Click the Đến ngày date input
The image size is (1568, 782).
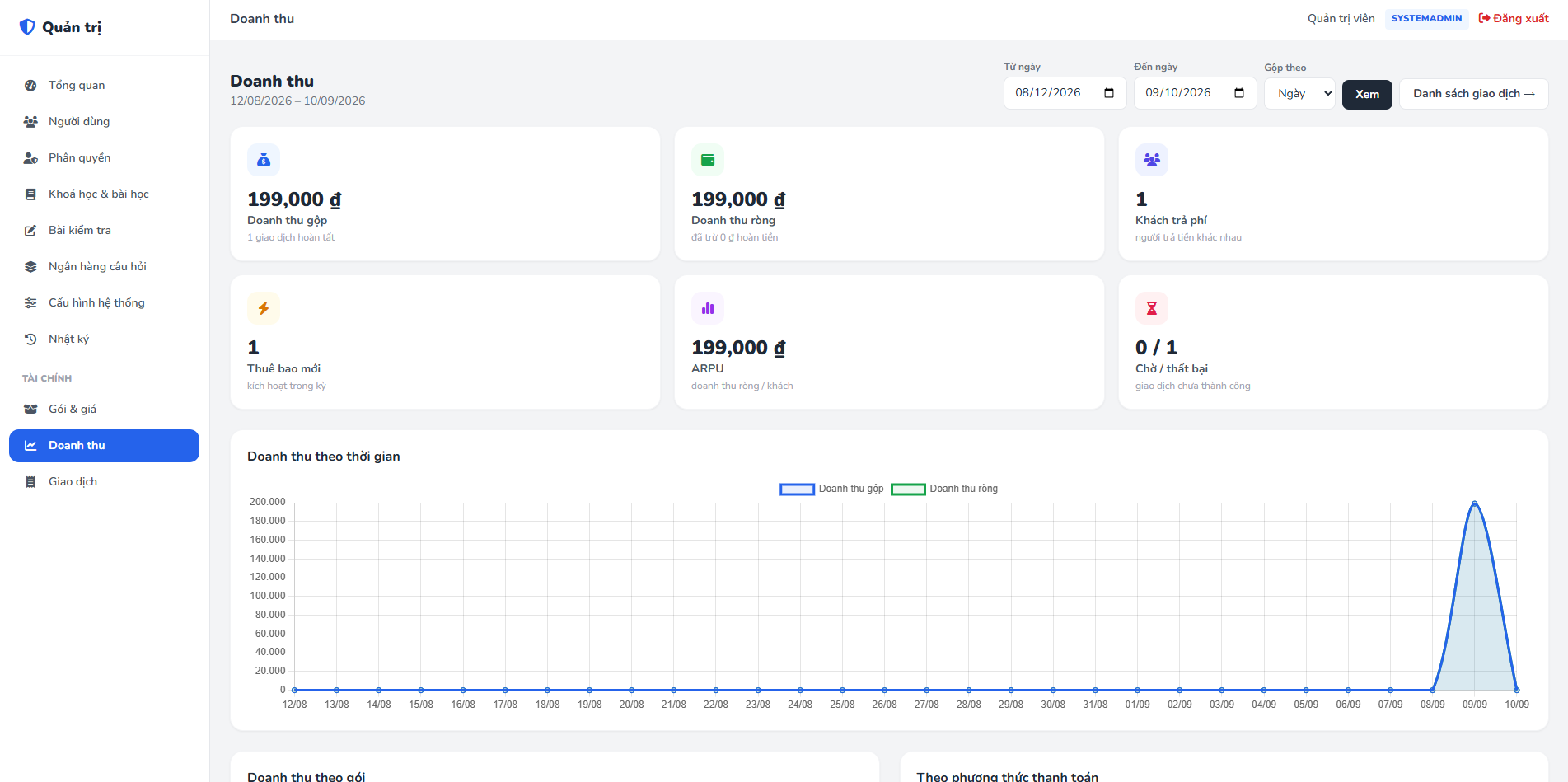(1195, 93)
